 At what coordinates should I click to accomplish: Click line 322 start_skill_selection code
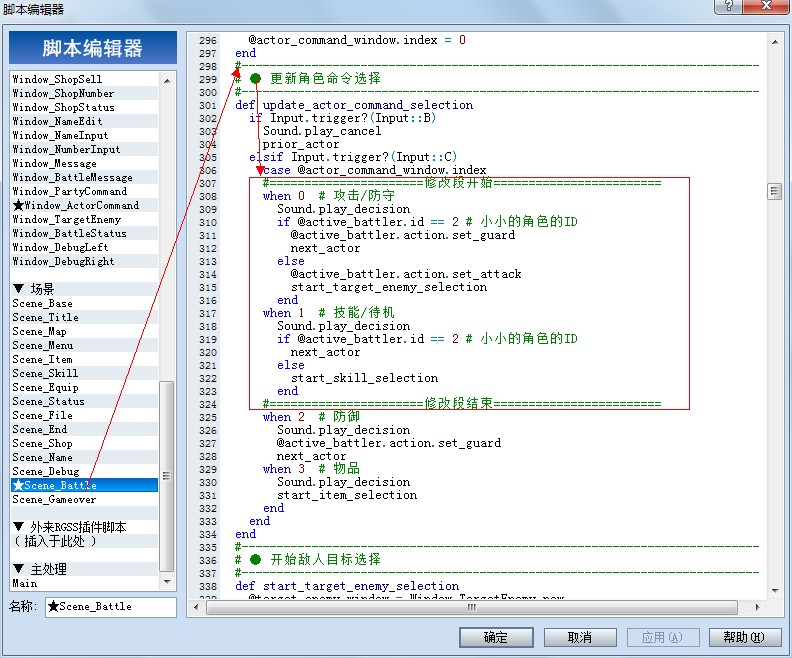pyautogui.click(x=364, y=378)
